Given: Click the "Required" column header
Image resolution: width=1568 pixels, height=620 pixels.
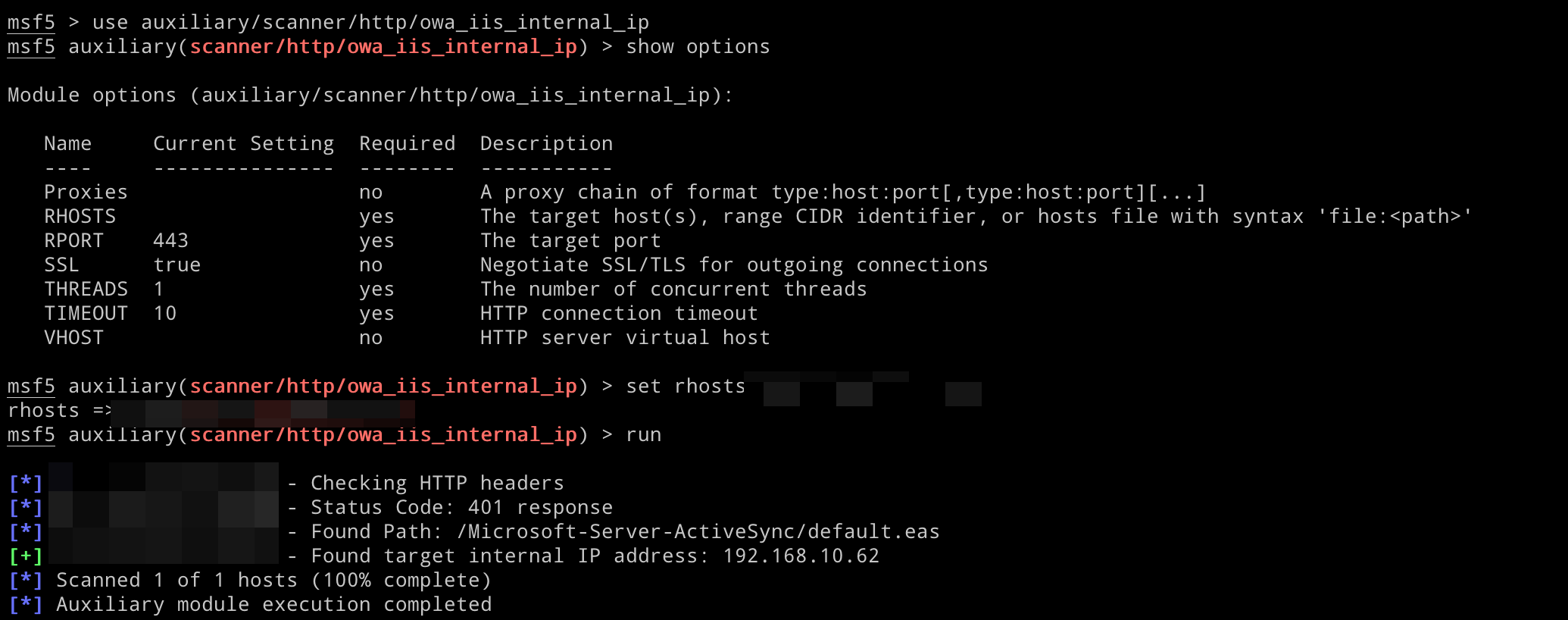Looking at the screenshot, I should tap(407, 144).
